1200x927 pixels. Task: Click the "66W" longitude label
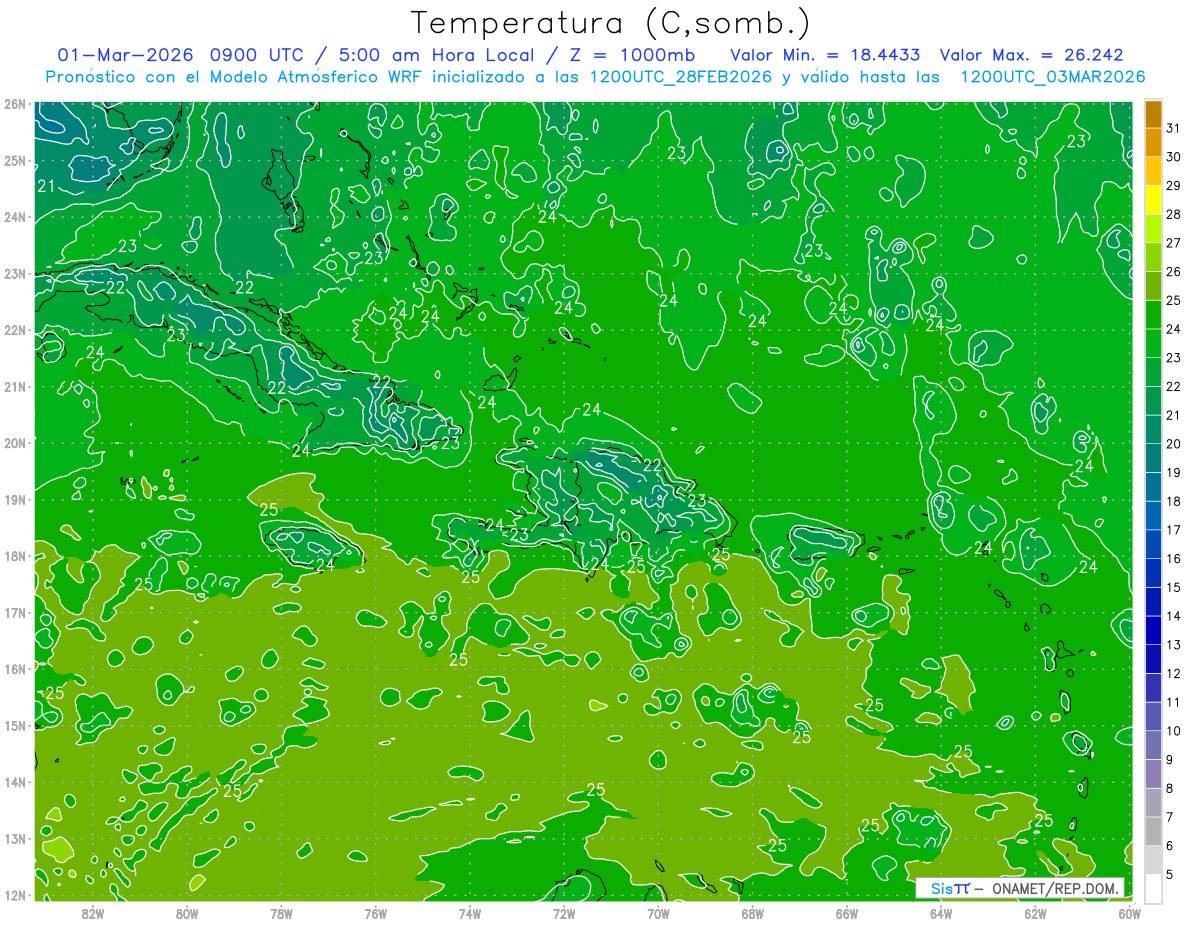(x=847, y=913)
